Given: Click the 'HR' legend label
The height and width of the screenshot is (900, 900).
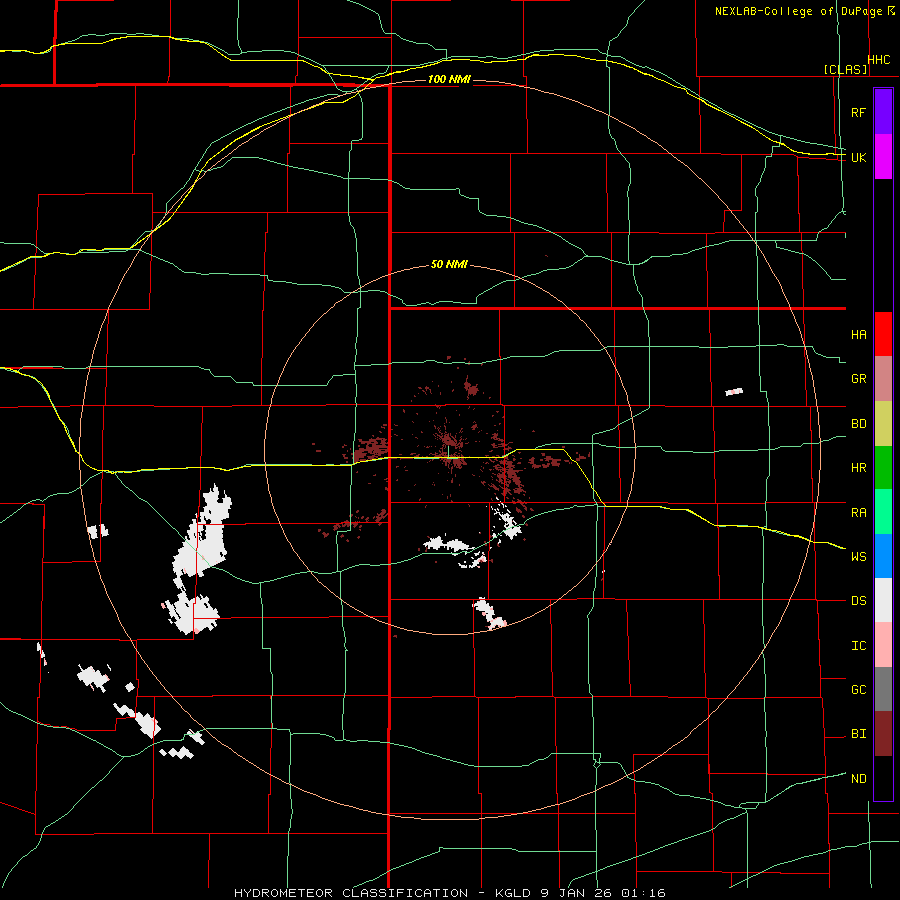Looking at the screenshot, I should click(x=858, y=468).
